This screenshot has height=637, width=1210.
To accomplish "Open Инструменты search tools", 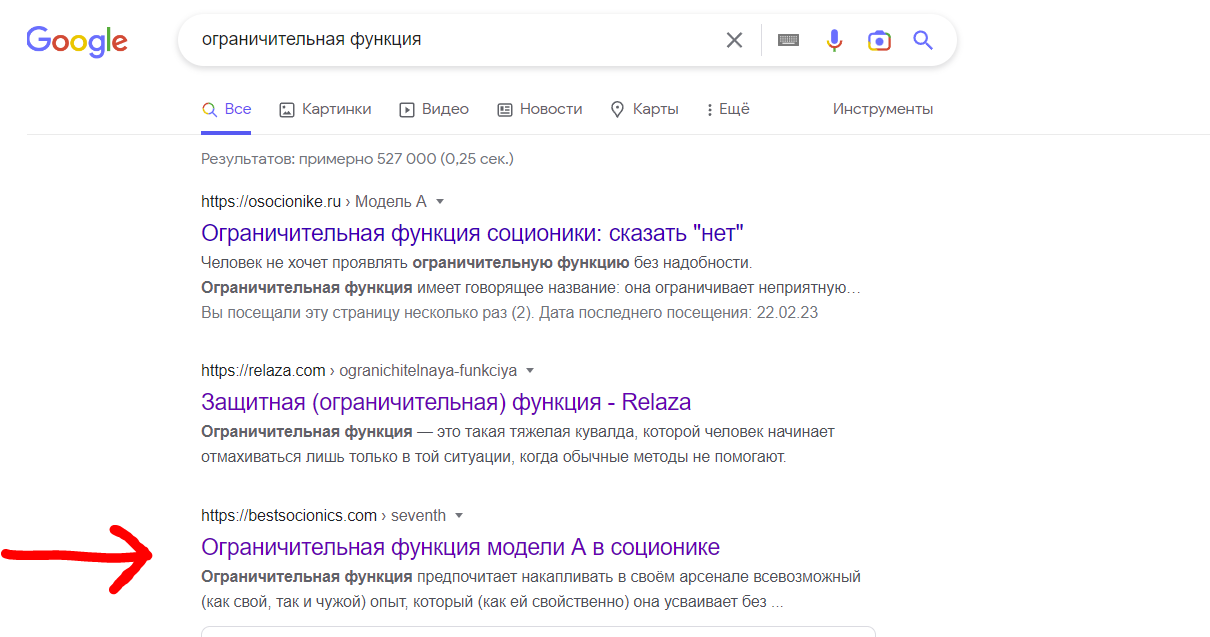I will (883, 109).
